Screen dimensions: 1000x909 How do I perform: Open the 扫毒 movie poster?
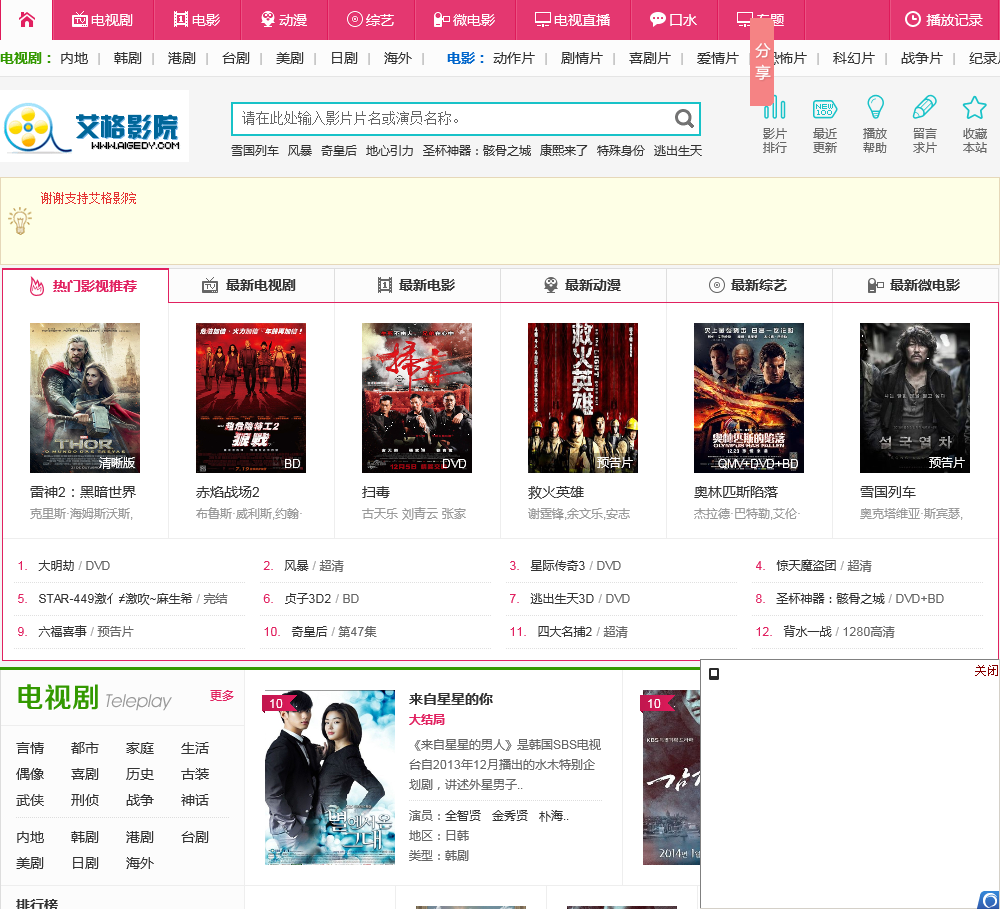coord(416,397)
